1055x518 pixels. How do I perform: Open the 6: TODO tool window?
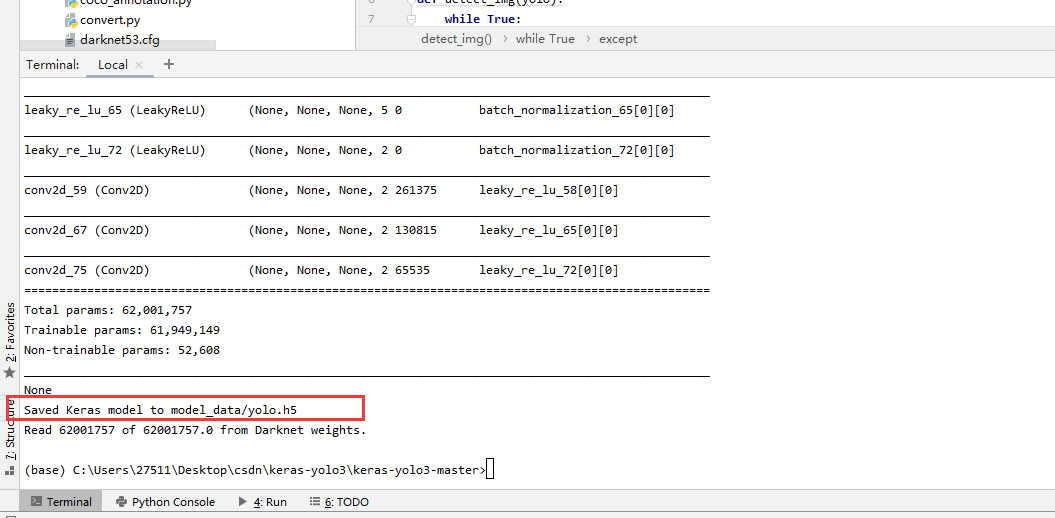point(338,502)
